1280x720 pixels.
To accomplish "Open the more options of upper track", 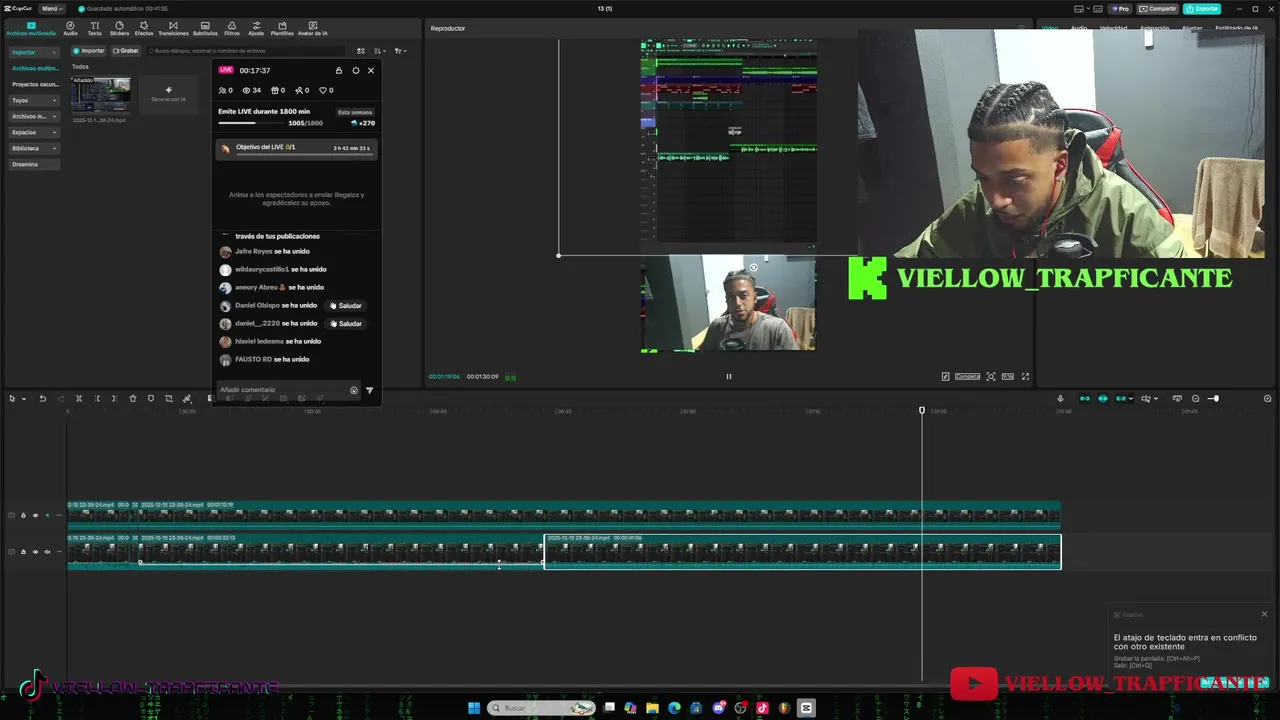I will point(59,515).
